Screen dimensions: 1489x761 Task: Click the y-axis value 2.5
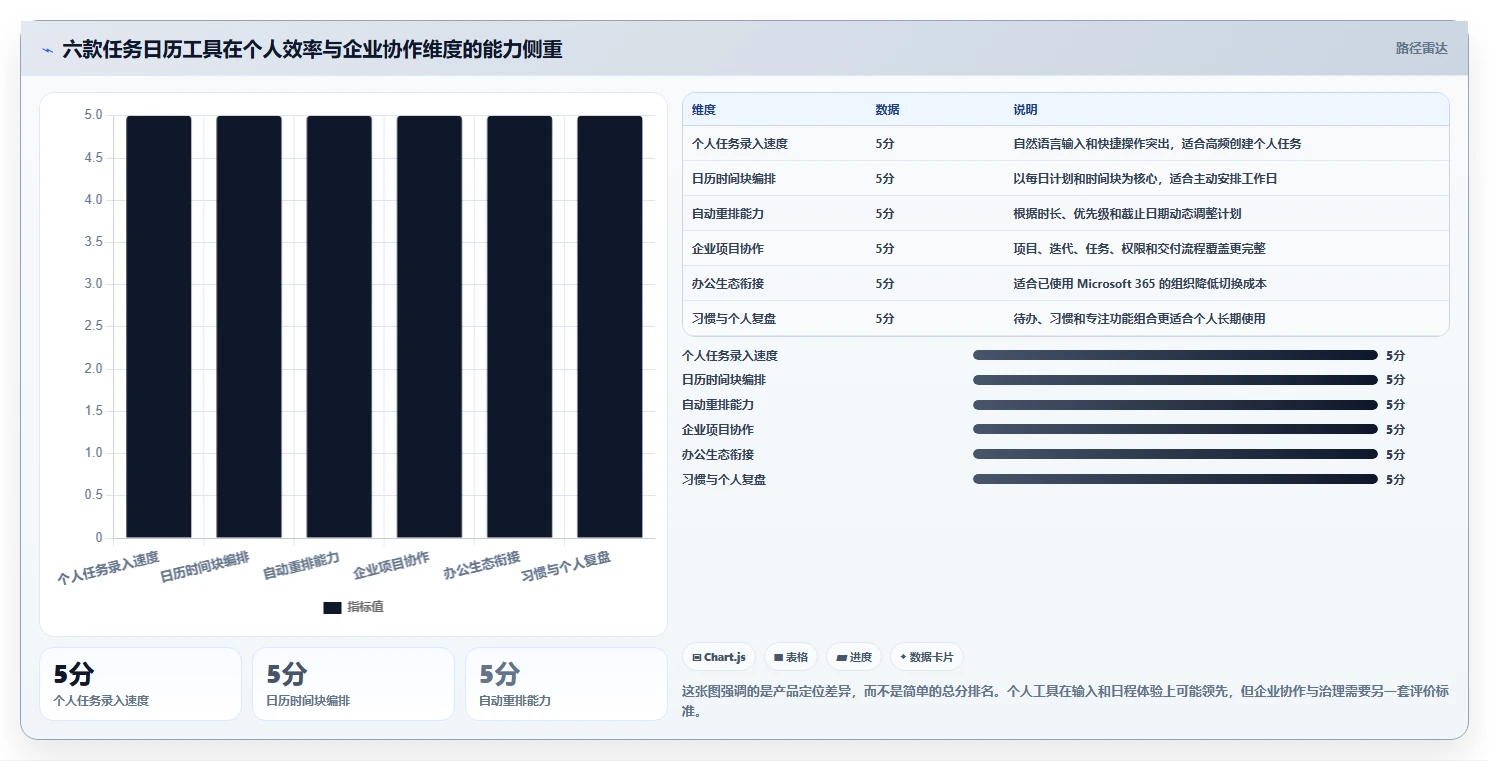click(93, 327)
